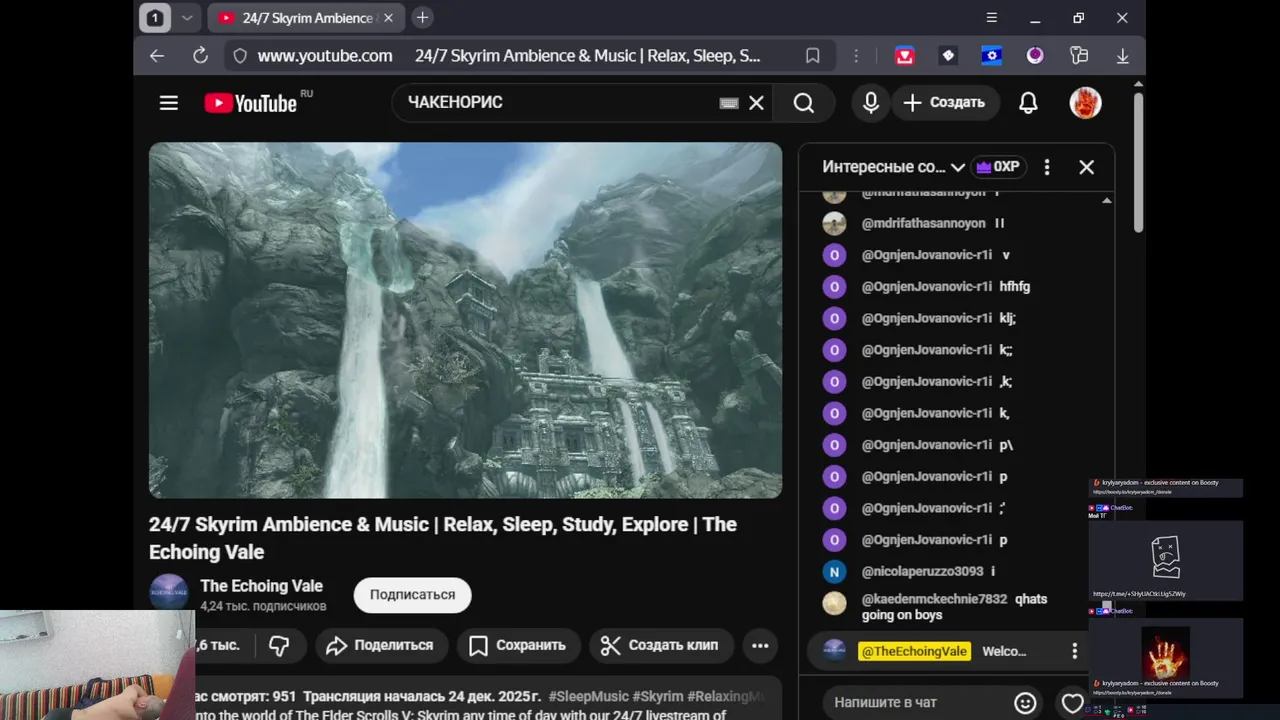This screenshot has height=720, width=1280.
Task: Open a new browser tab
Action: tap(422, 18)
